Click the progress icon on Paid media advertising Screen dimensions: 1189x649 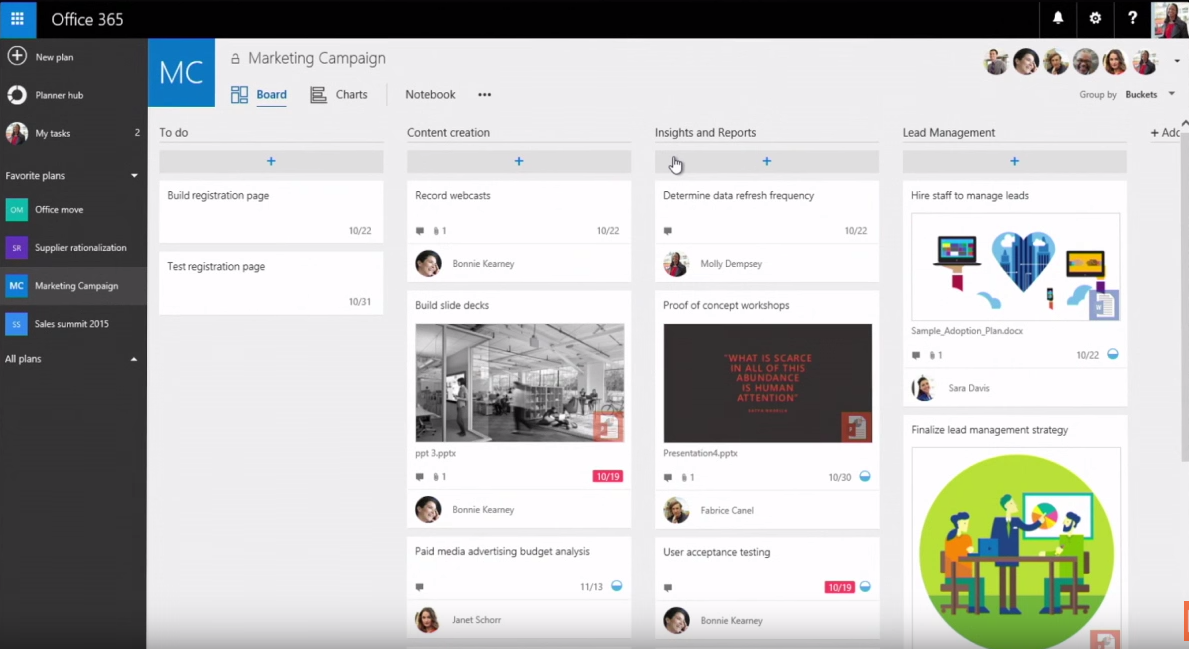click(616, 586)
